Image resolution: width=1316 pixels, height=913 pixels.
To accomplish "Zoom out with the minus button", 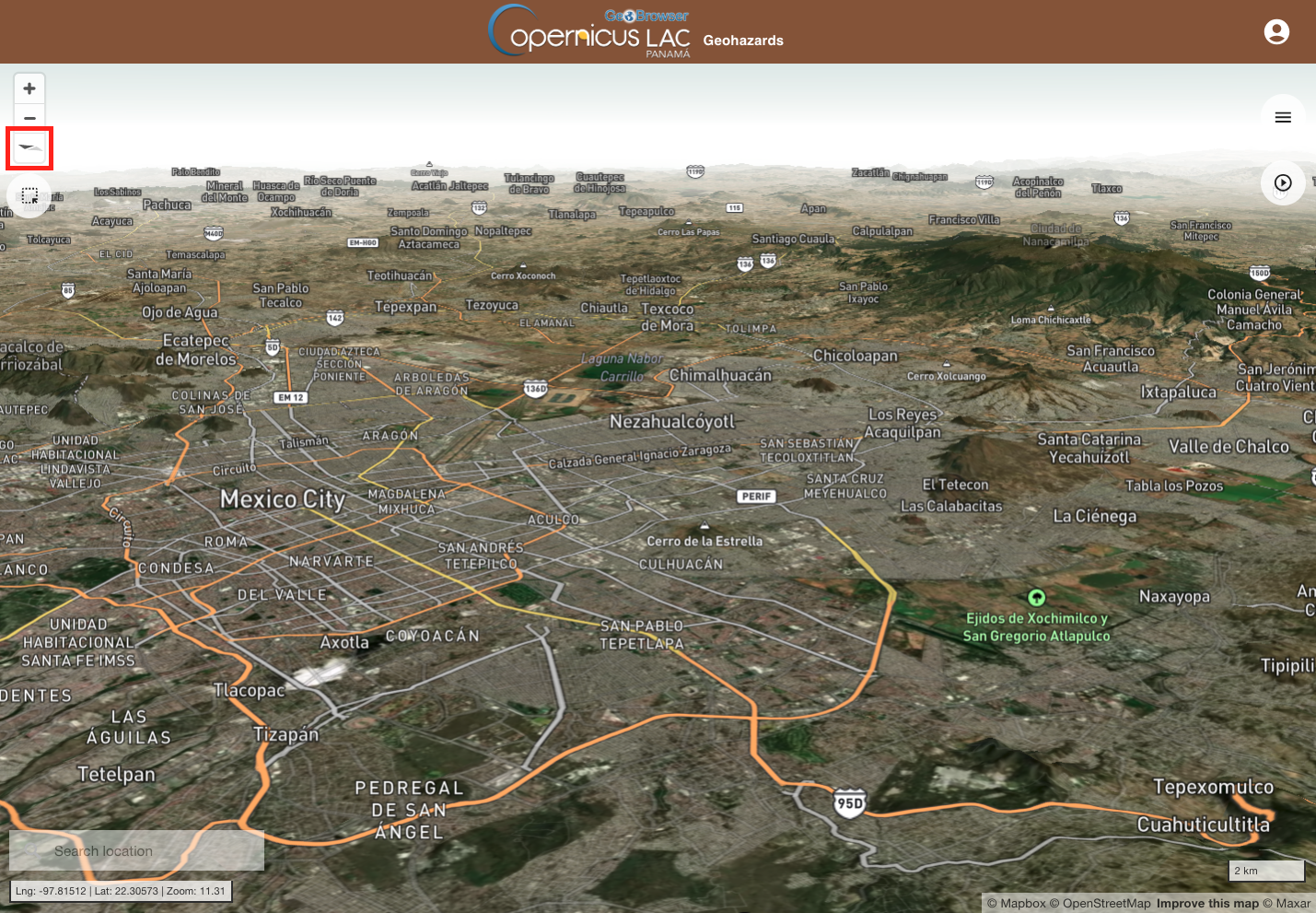I will pos(29,117).
